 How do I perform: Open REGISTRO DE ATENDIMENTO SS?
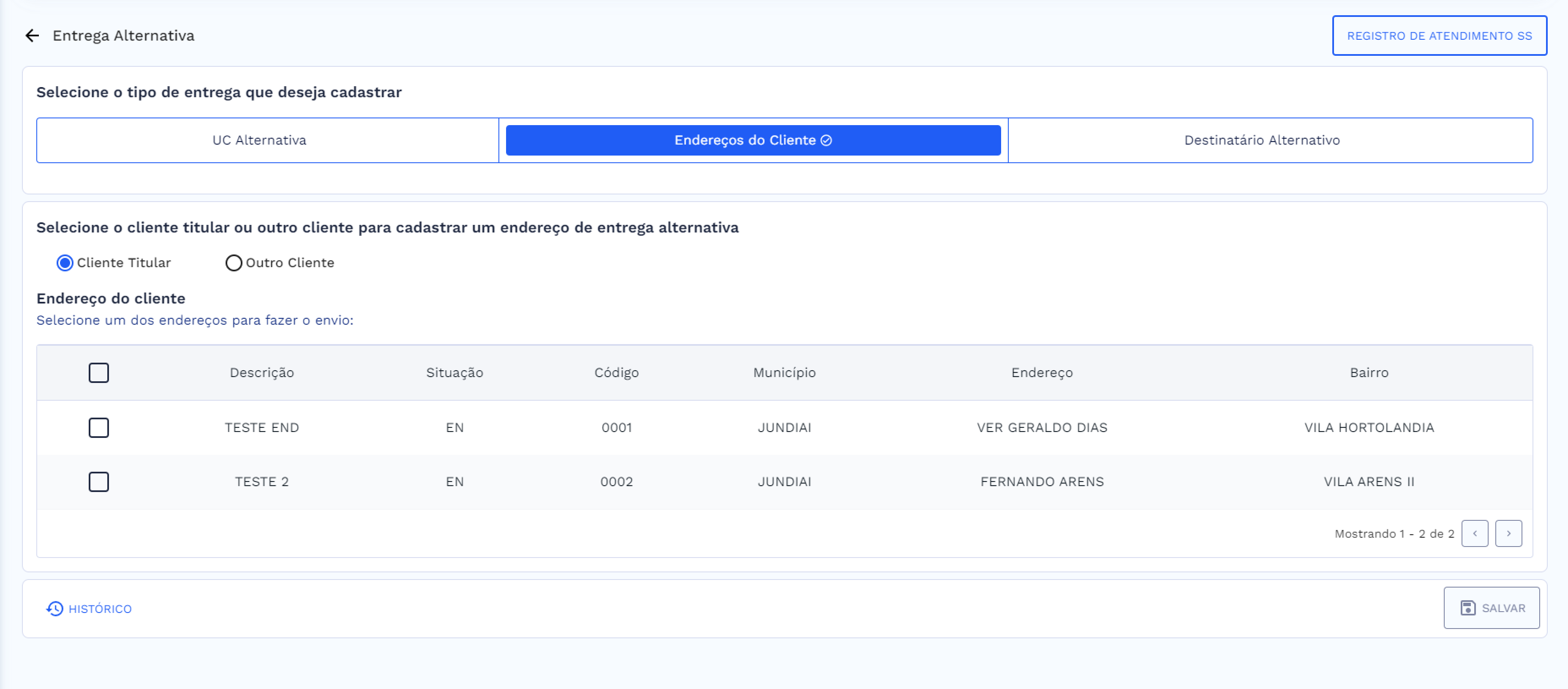(1439, 36)
